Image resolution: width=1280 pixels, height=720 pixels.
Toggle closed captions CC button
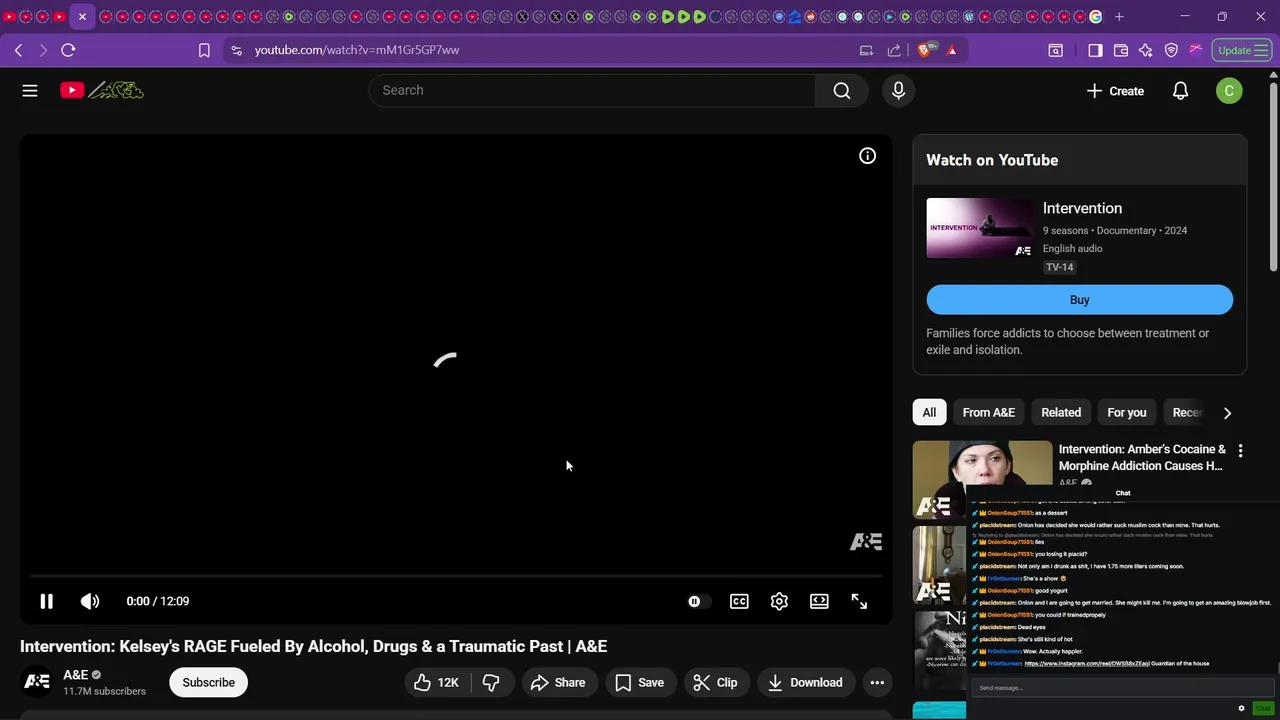pos(739,601)
